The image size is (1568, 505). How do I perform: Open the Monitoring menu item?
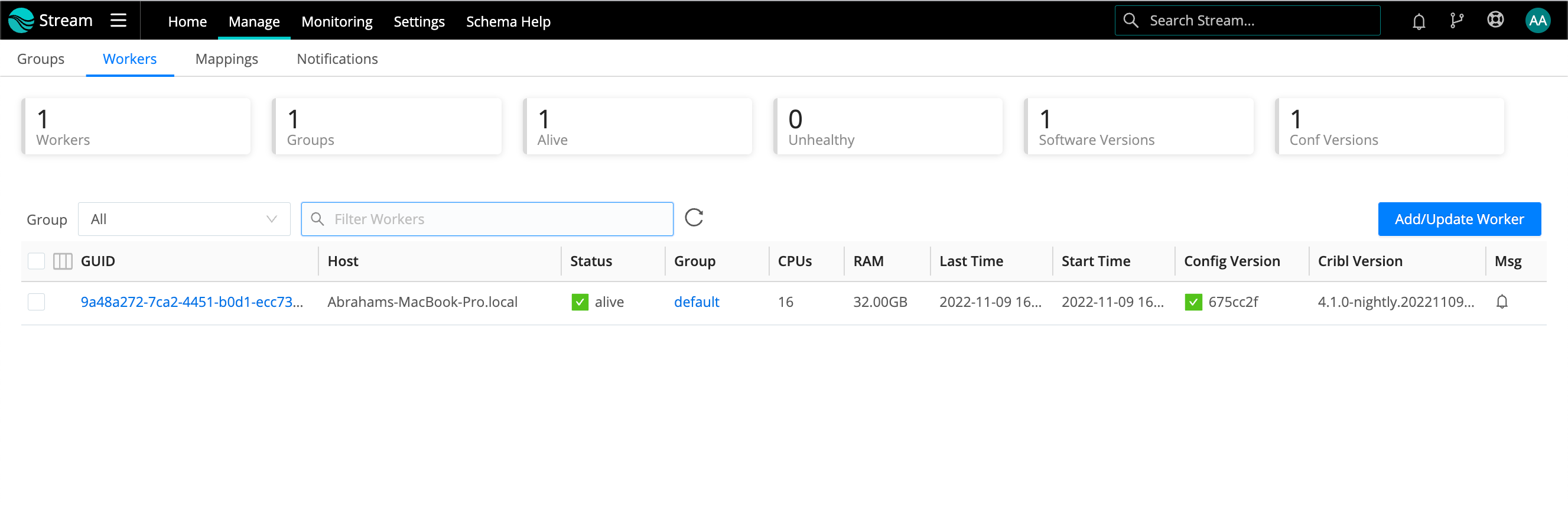(337, 21)
